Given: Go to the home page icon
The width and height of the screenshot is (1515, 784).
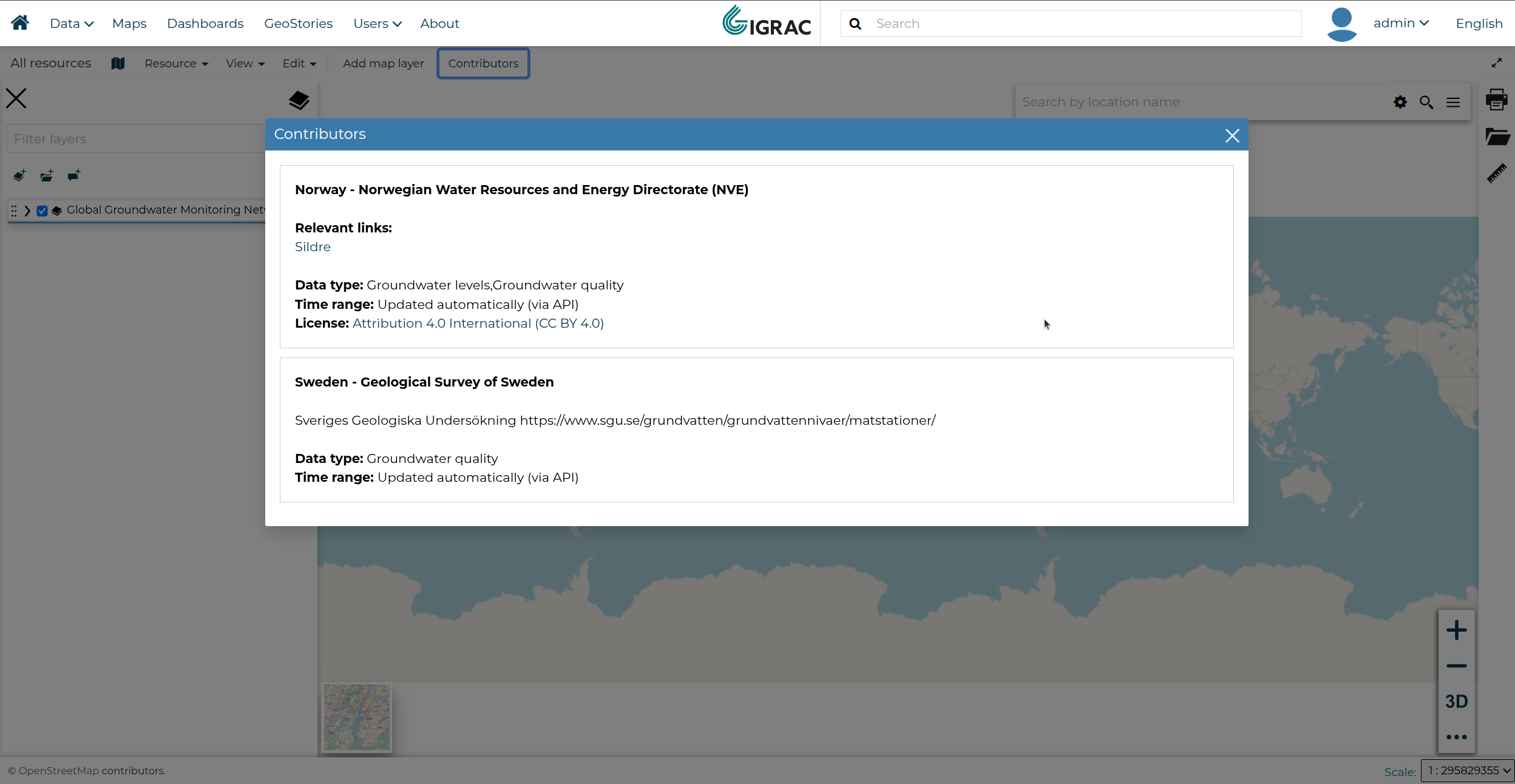Looking at the screenshot, I should pos(20,23).
